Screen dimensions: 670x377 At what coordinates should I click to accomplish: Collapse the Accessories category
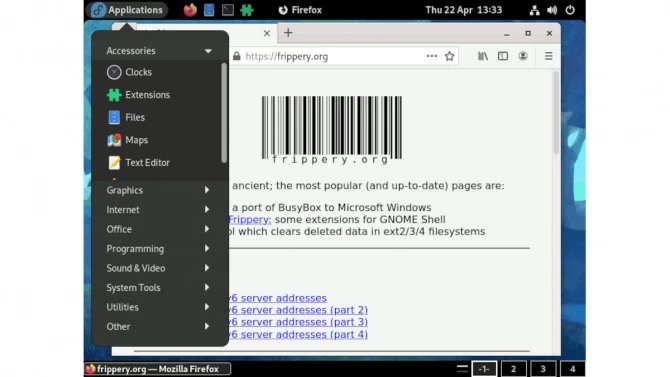(160, 51)
